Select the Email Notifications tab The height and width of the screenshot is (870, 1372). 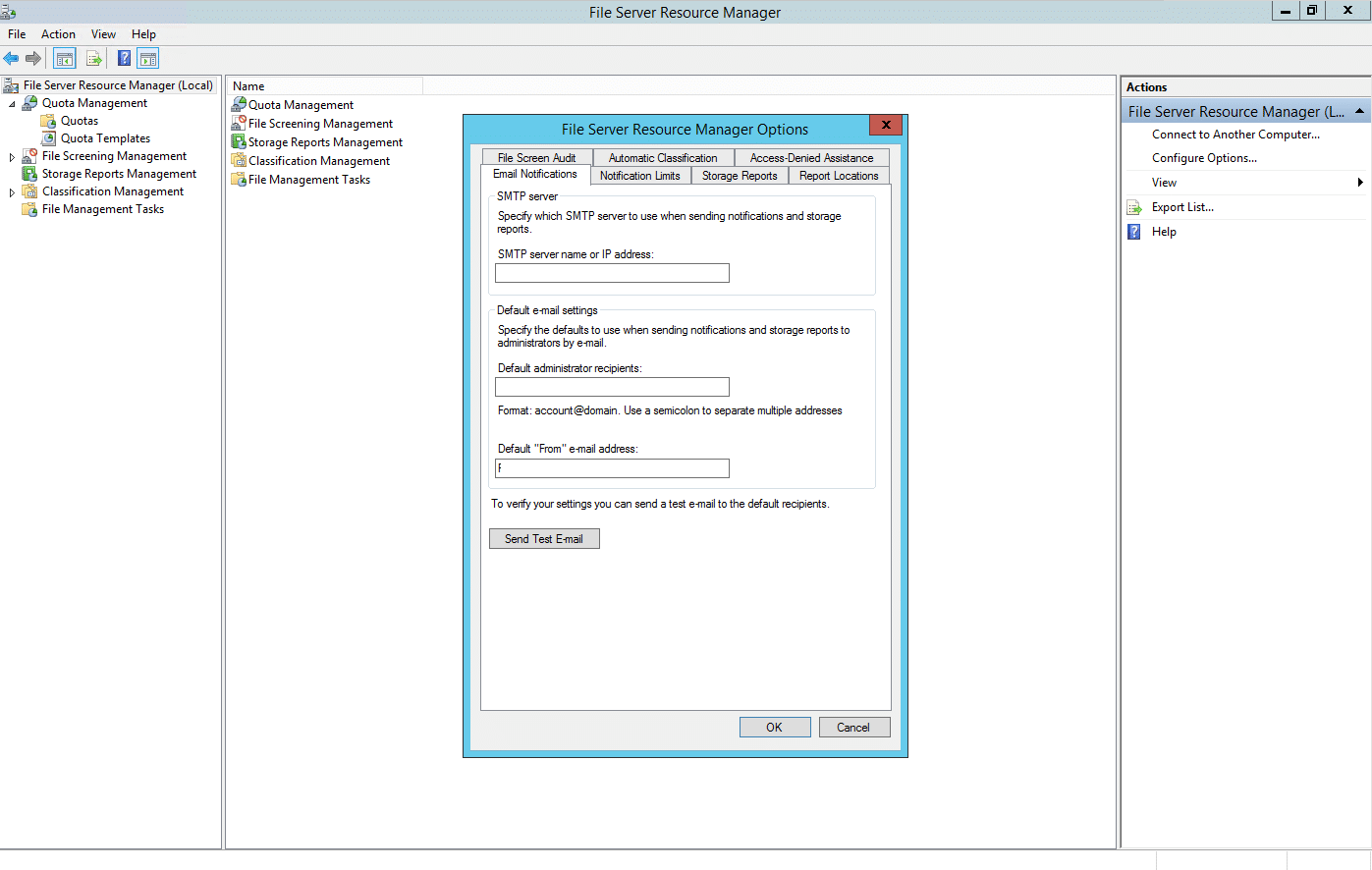(535, 174)
